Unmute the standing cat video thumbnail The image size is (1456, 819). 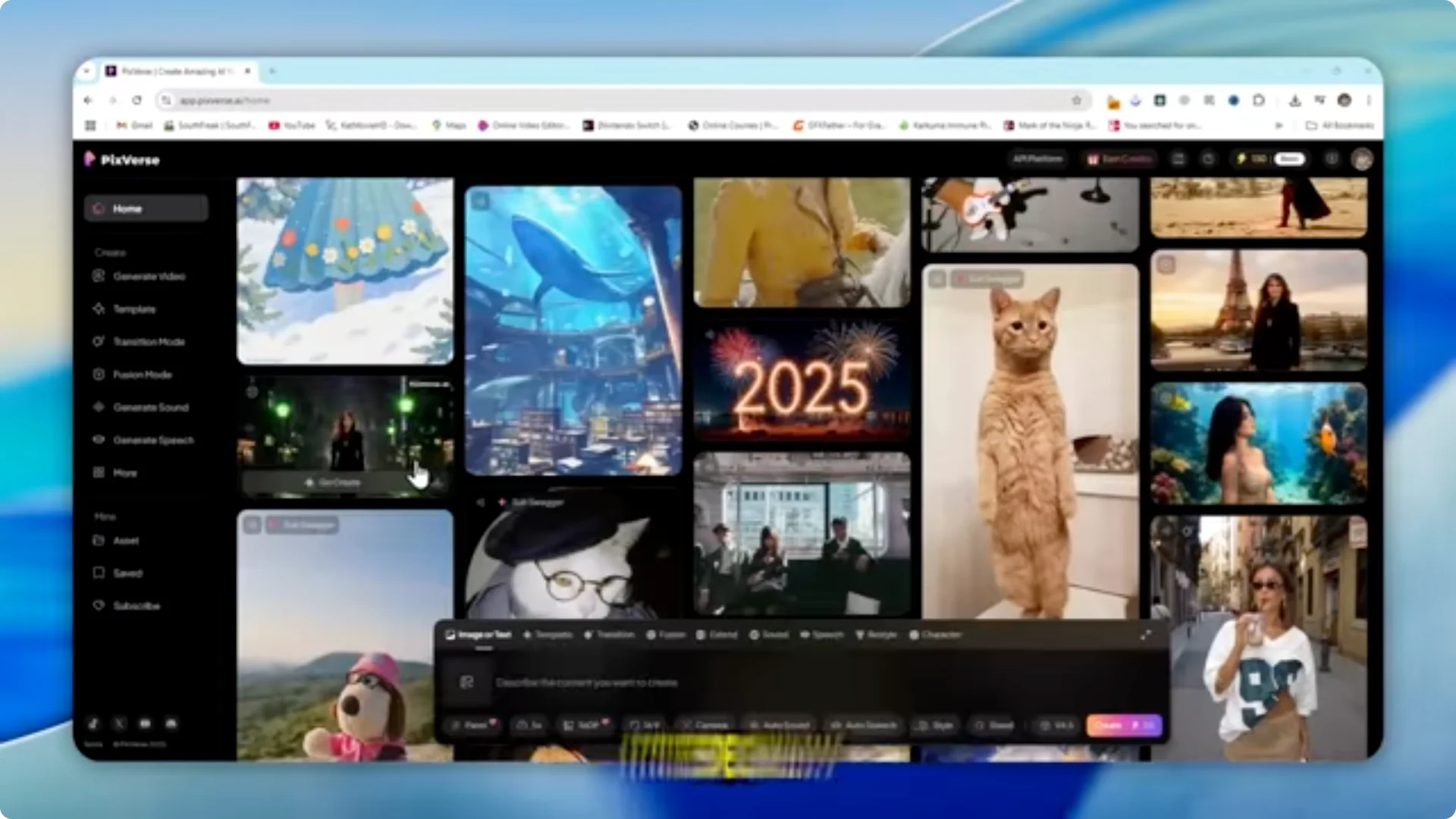[938, 278]
